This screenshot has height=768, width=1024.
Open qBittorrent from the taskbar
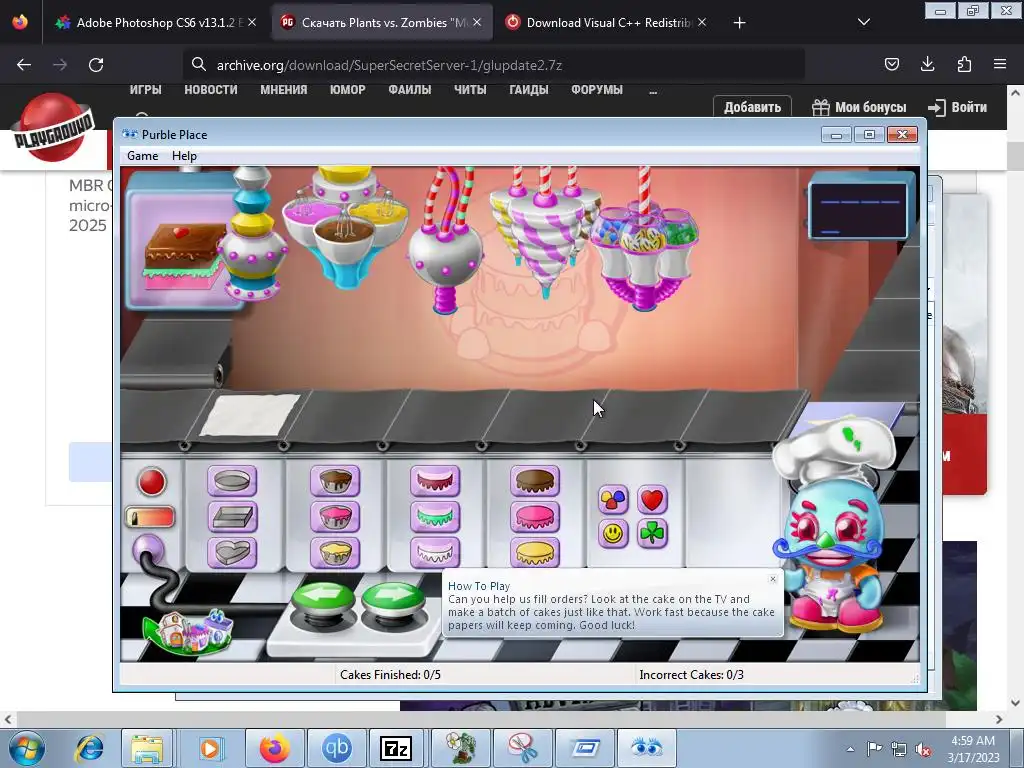click(336, 748)
